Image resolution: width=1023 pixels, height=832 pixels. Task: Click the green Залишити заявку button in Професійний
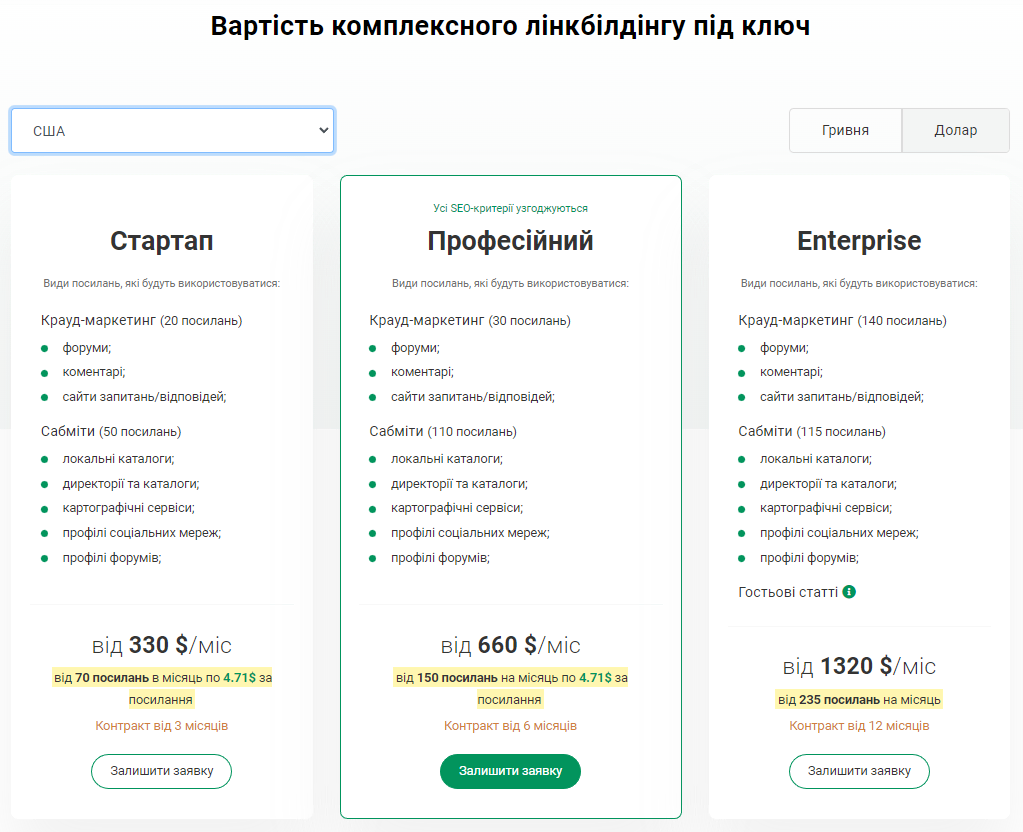[510, 771]
